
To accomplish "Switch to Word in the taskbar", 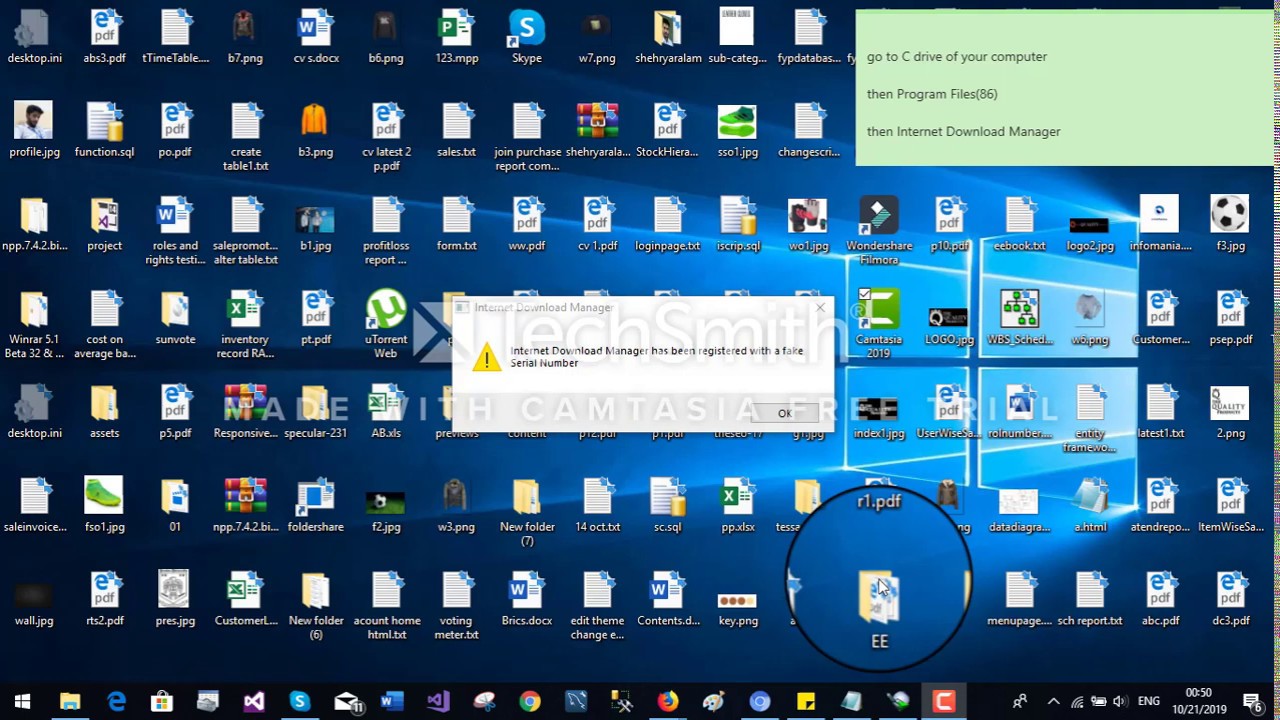I will pyautogui.click(x=392, y=702).
